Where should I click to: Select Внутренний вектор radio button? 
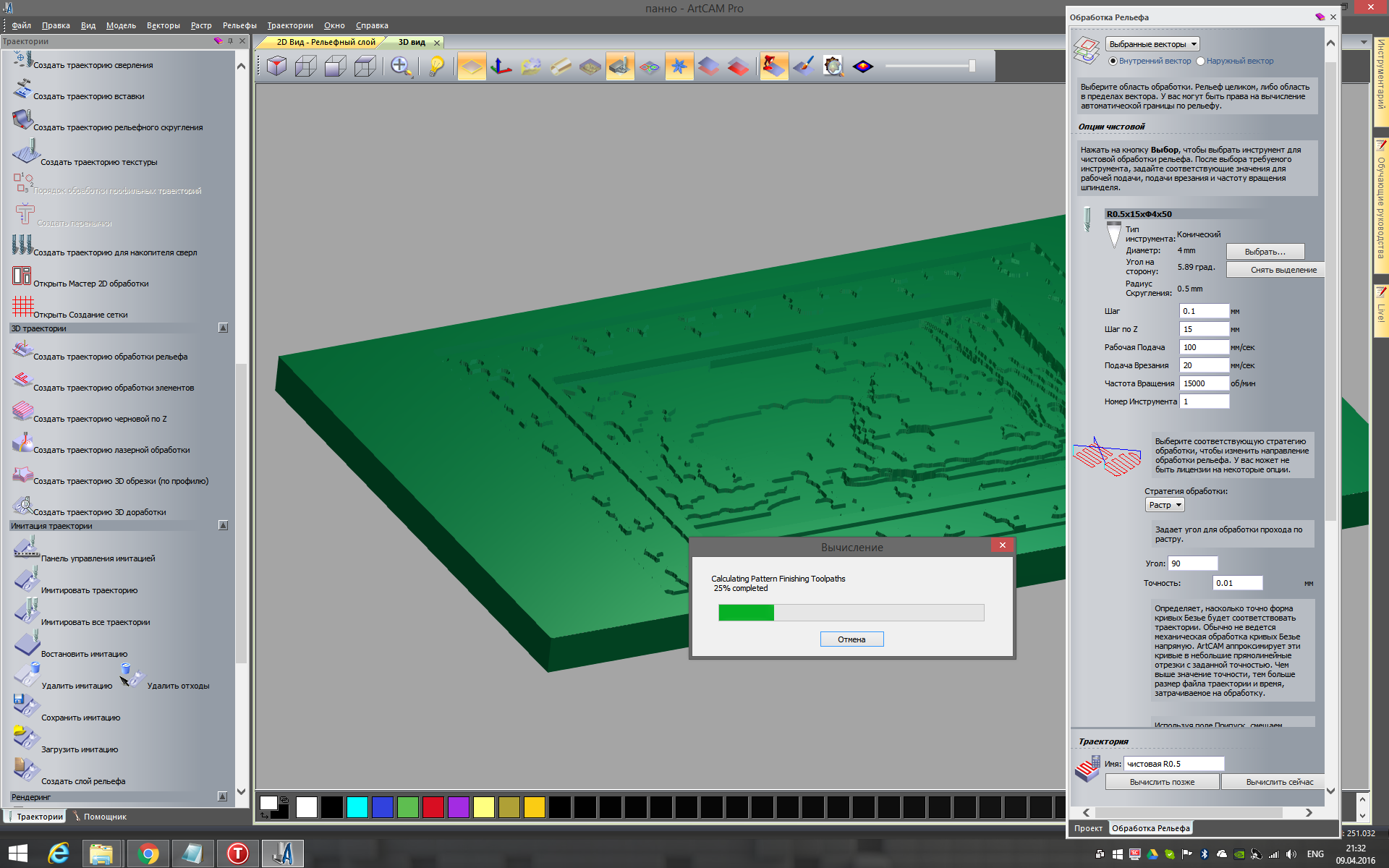tap(1113, 61)
